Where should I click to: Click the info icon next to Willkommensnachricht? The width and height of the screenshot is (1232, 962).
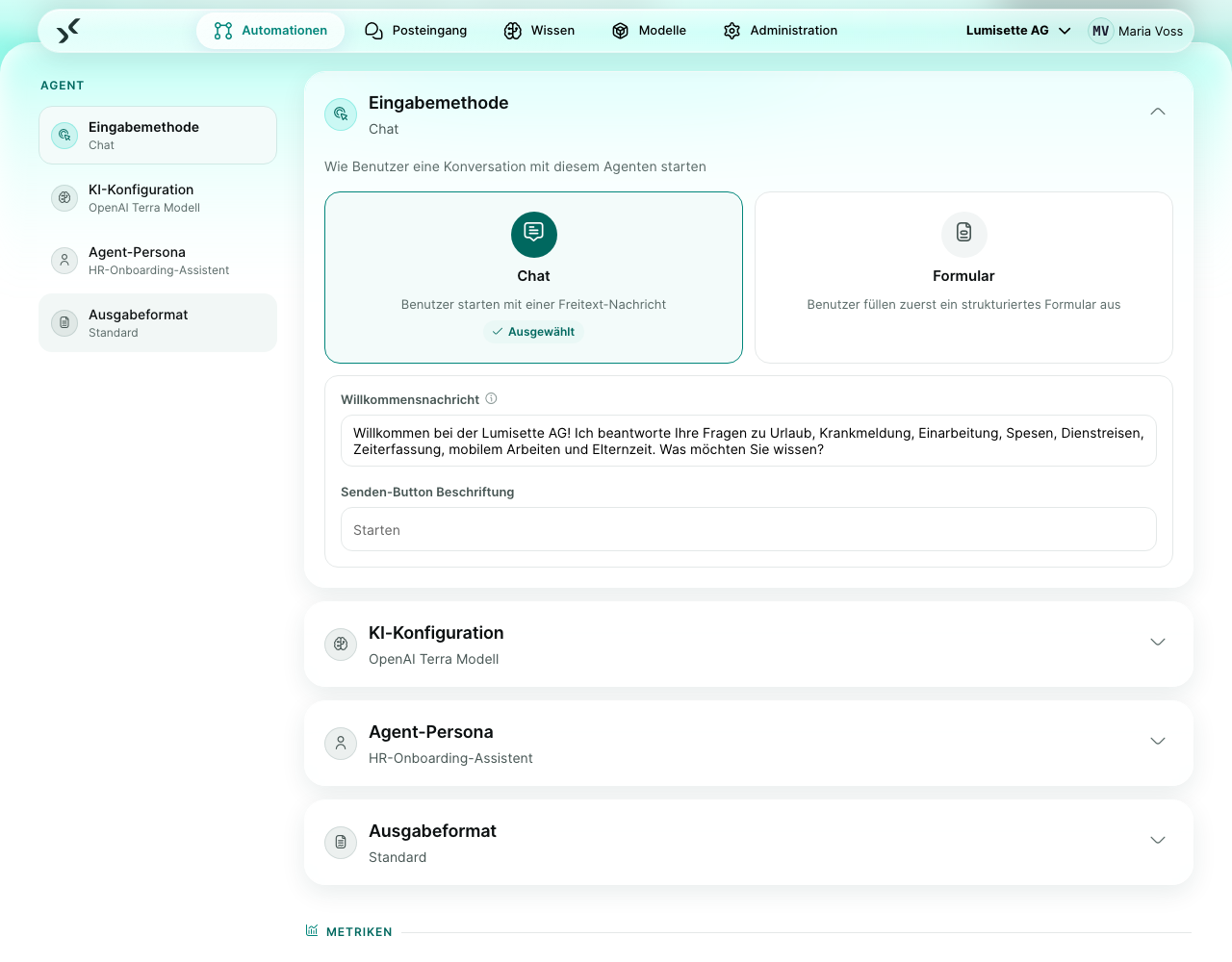click(491, 398)
